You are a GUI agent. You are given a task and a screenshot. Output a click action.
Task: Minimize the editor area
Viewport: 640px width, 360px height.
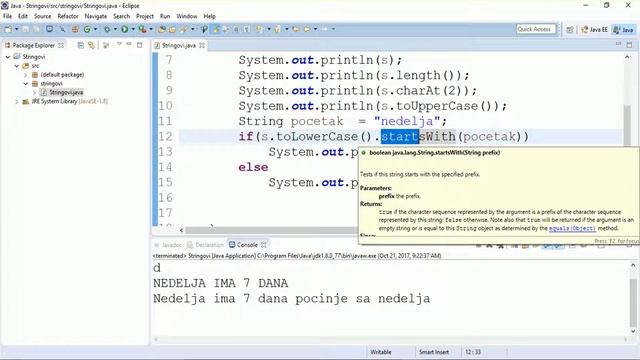tap(618, 44)
